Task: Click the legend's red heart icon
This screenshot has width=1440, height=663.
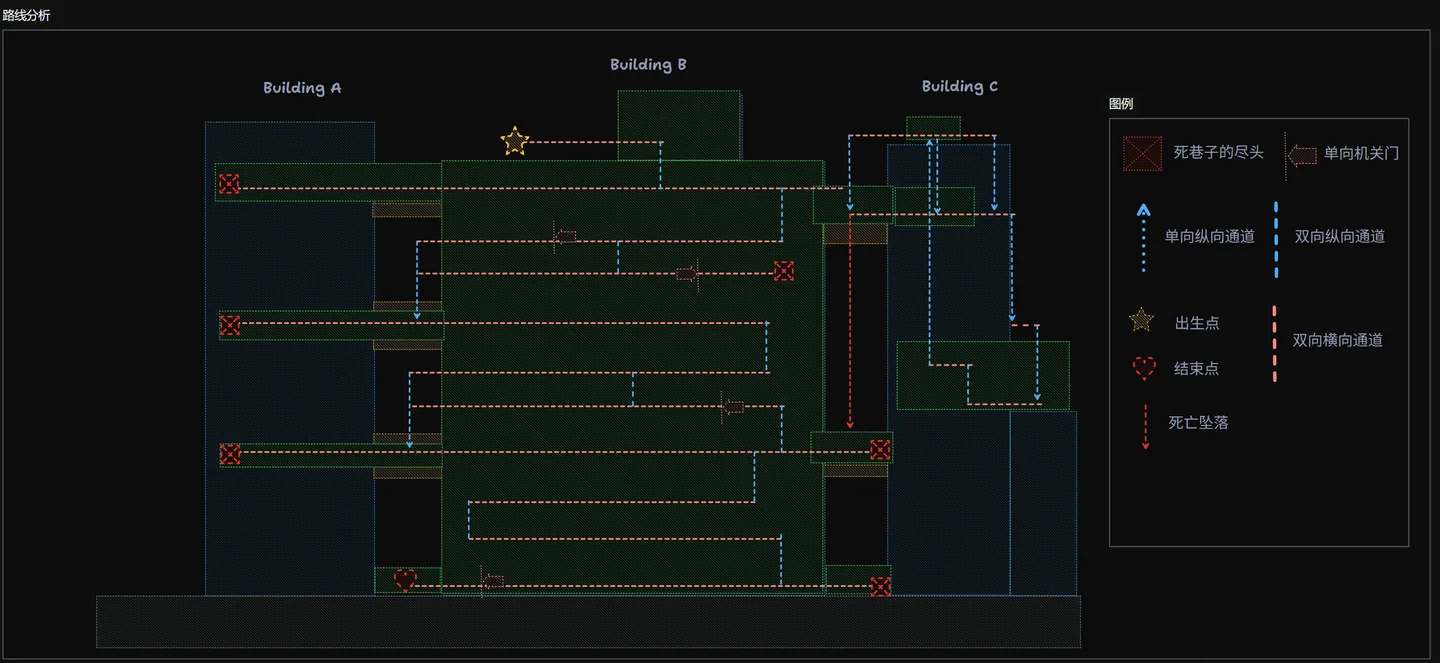Action: (1144, 368)
